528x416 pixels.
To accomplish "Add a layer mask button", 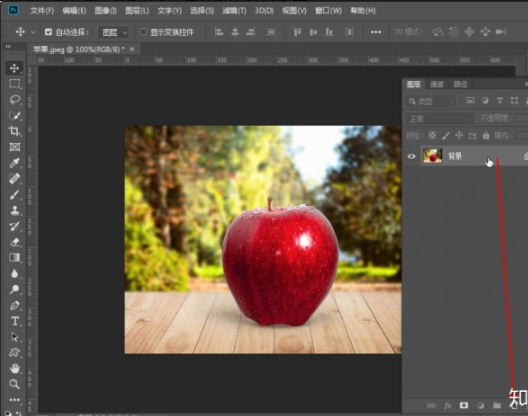I will [x=464, y=405].
